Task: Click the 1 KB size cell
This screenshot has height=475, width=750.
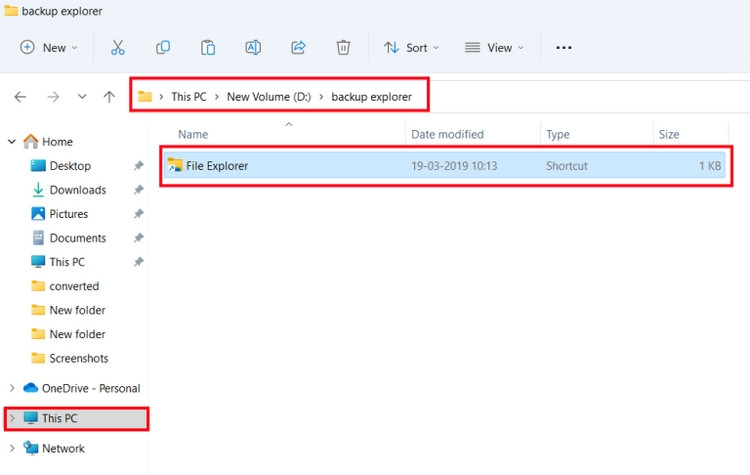Action: 710,166
